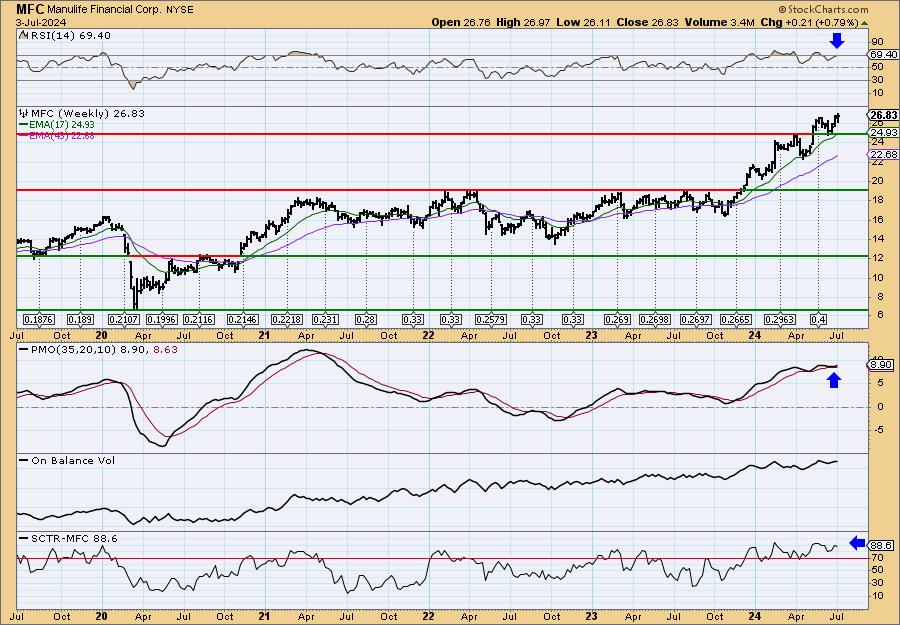
Task: Click the Manulife Financial Corp. company name
Action: [103, 10]
